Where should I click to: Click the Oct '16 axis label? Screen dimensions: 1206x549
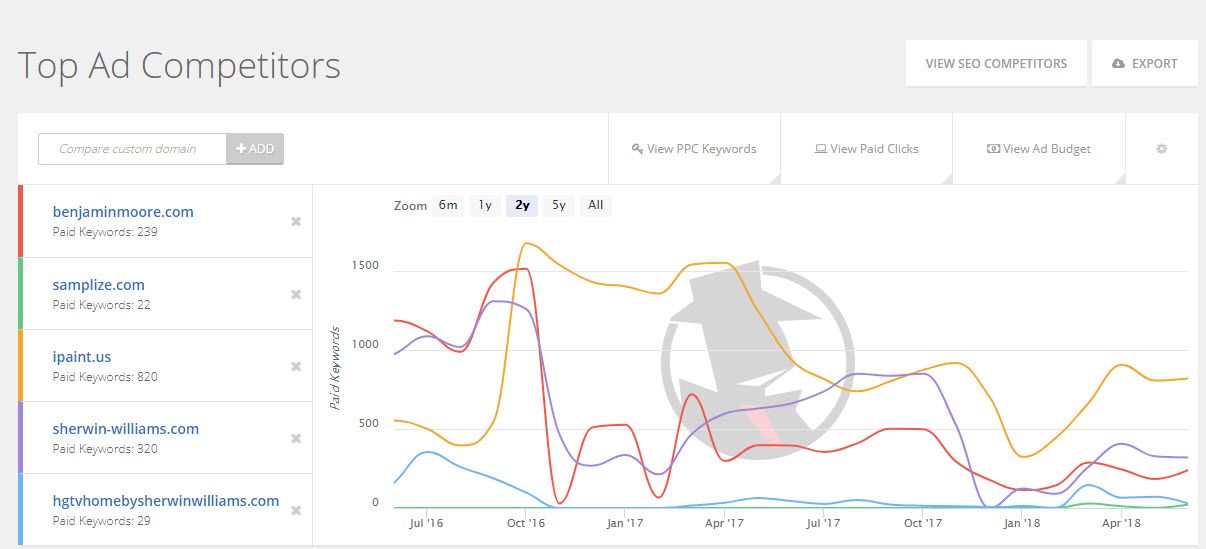click(526, 522)
